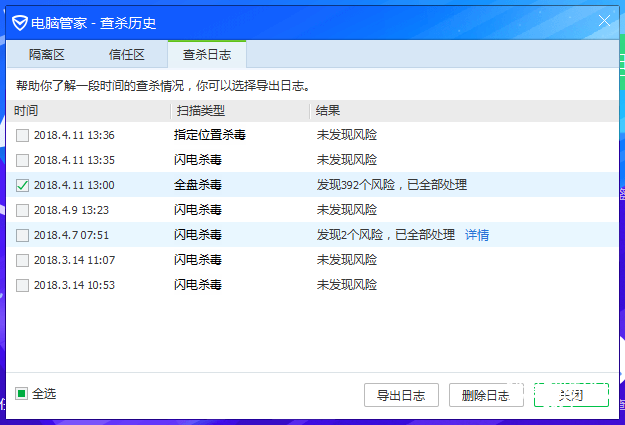
Task: Select the 2018.4.7 07:51 log checkbox
Action: (22, 235)
